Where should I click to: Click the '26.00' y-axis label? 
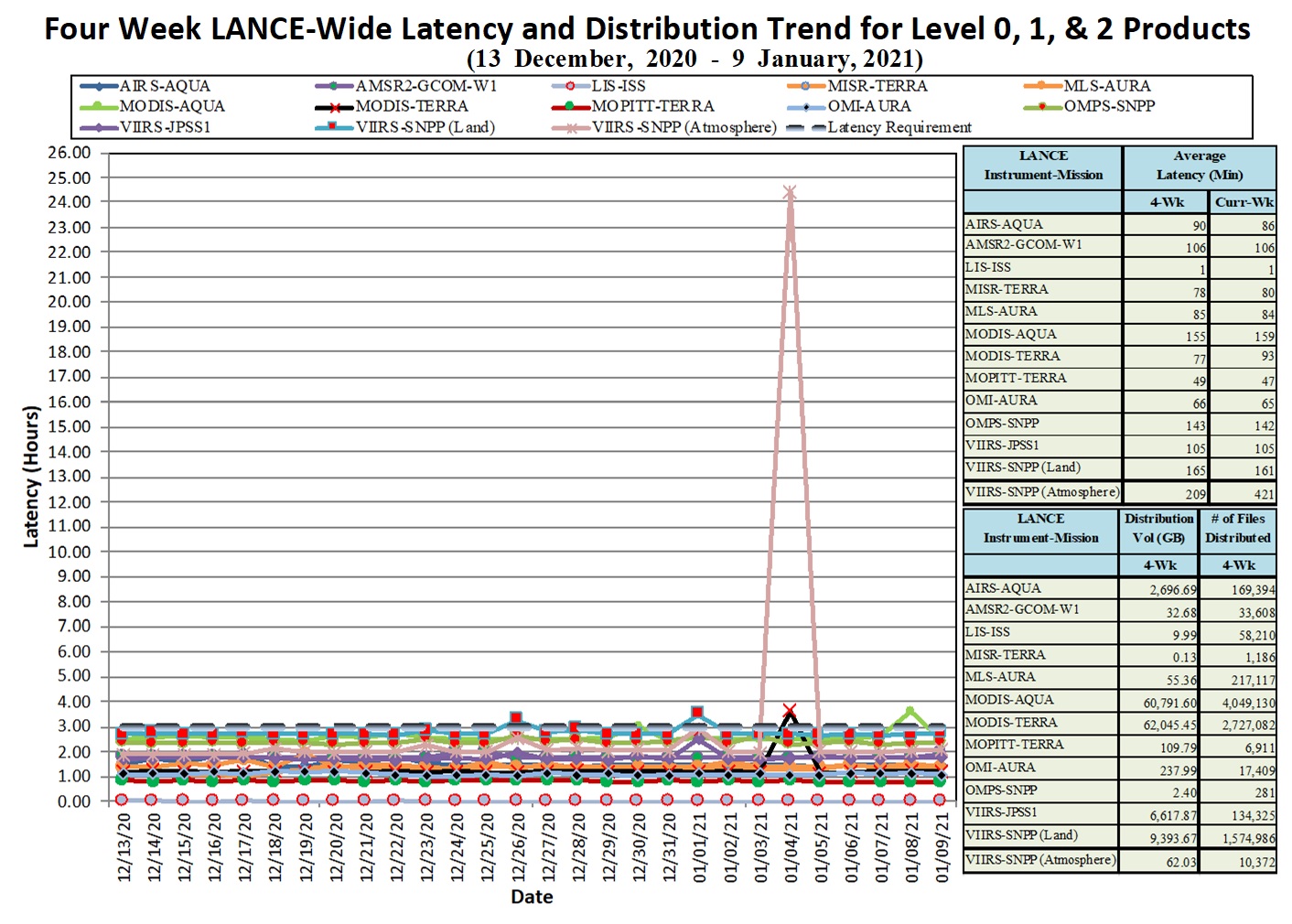click(x=70, y=152)
